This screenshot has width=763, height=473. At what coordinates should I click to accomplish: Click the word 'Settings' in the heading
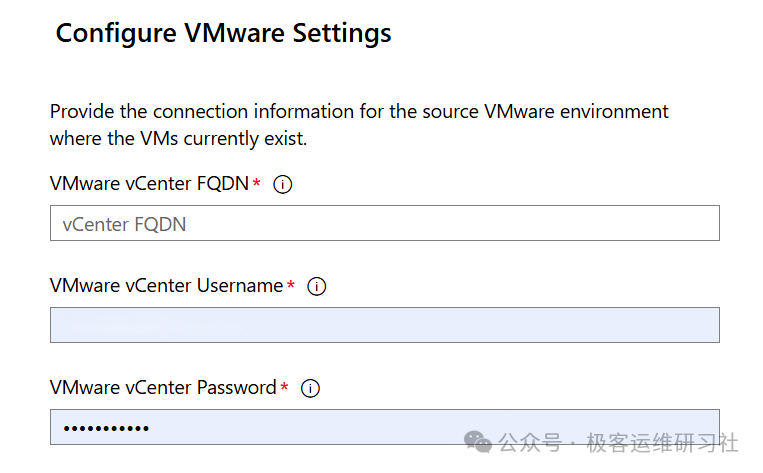341,33
